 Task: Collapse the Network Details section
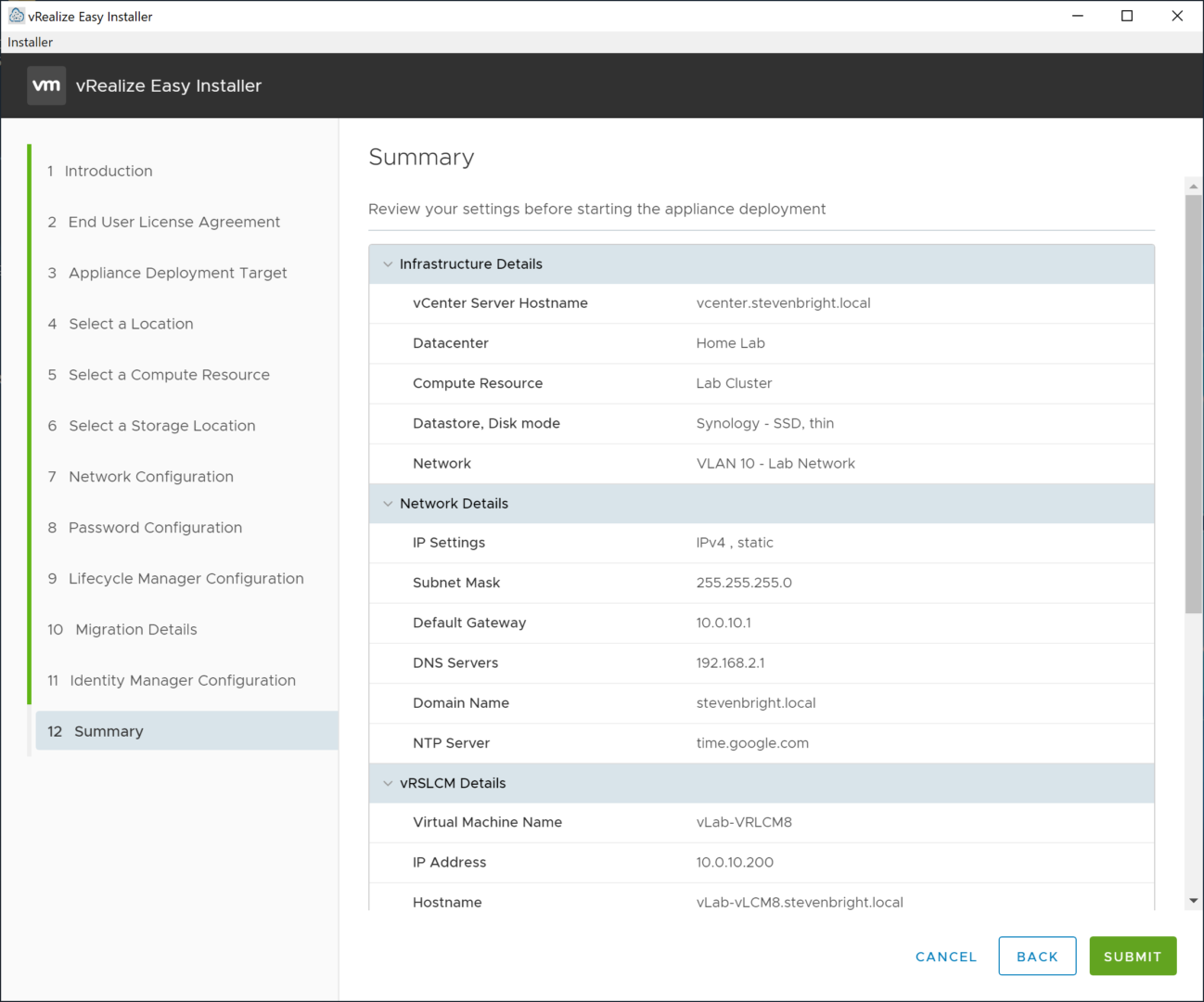(388, 504)
